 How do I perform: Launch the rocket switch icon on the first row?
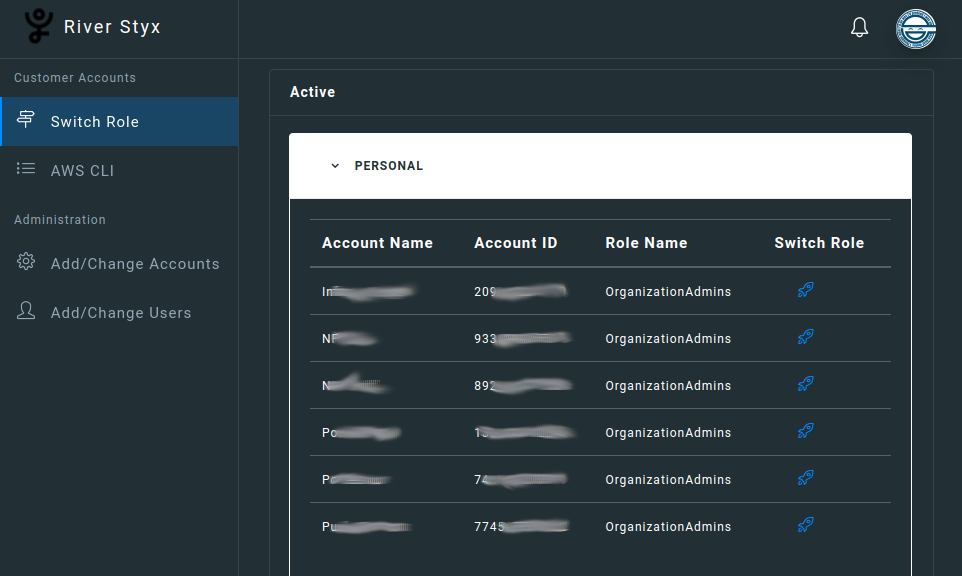tap(805, 289)
